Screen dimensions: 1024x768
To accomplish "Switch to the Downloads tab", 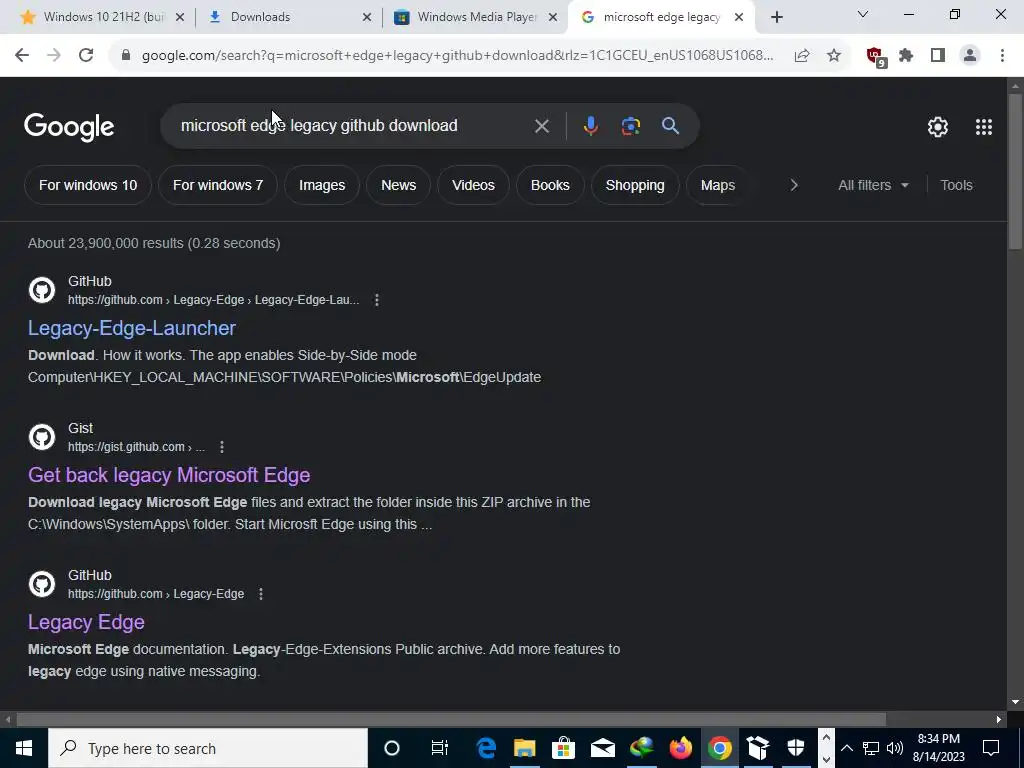I will tap(287, 17).
